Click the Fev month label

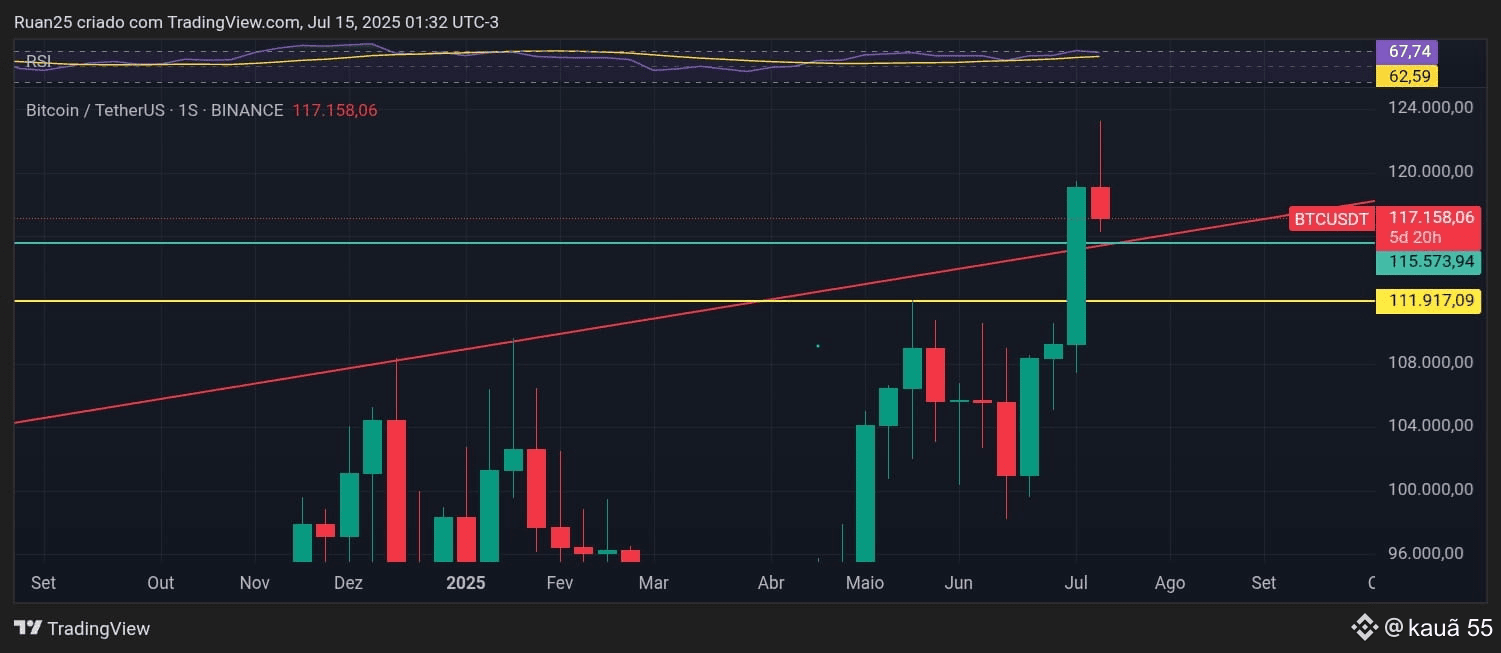560,583
